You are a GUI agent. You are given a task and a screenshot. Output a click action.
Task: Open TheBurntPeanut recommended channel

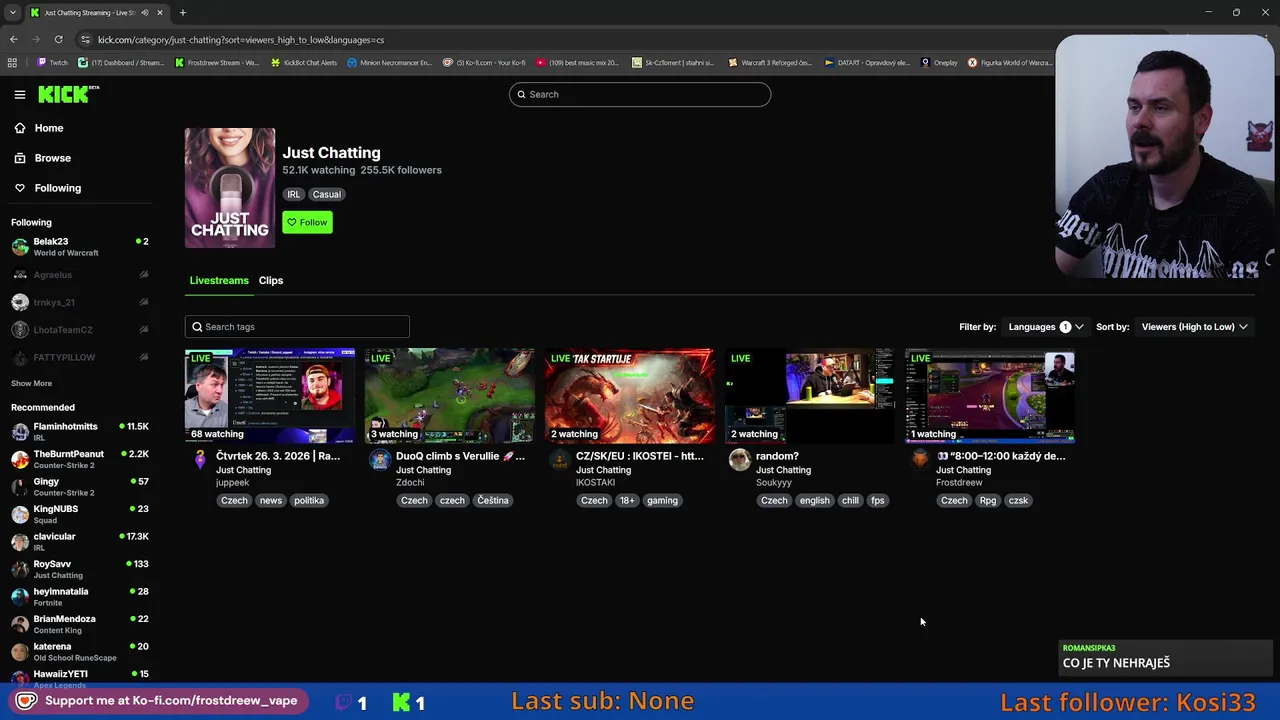point(80,459)
